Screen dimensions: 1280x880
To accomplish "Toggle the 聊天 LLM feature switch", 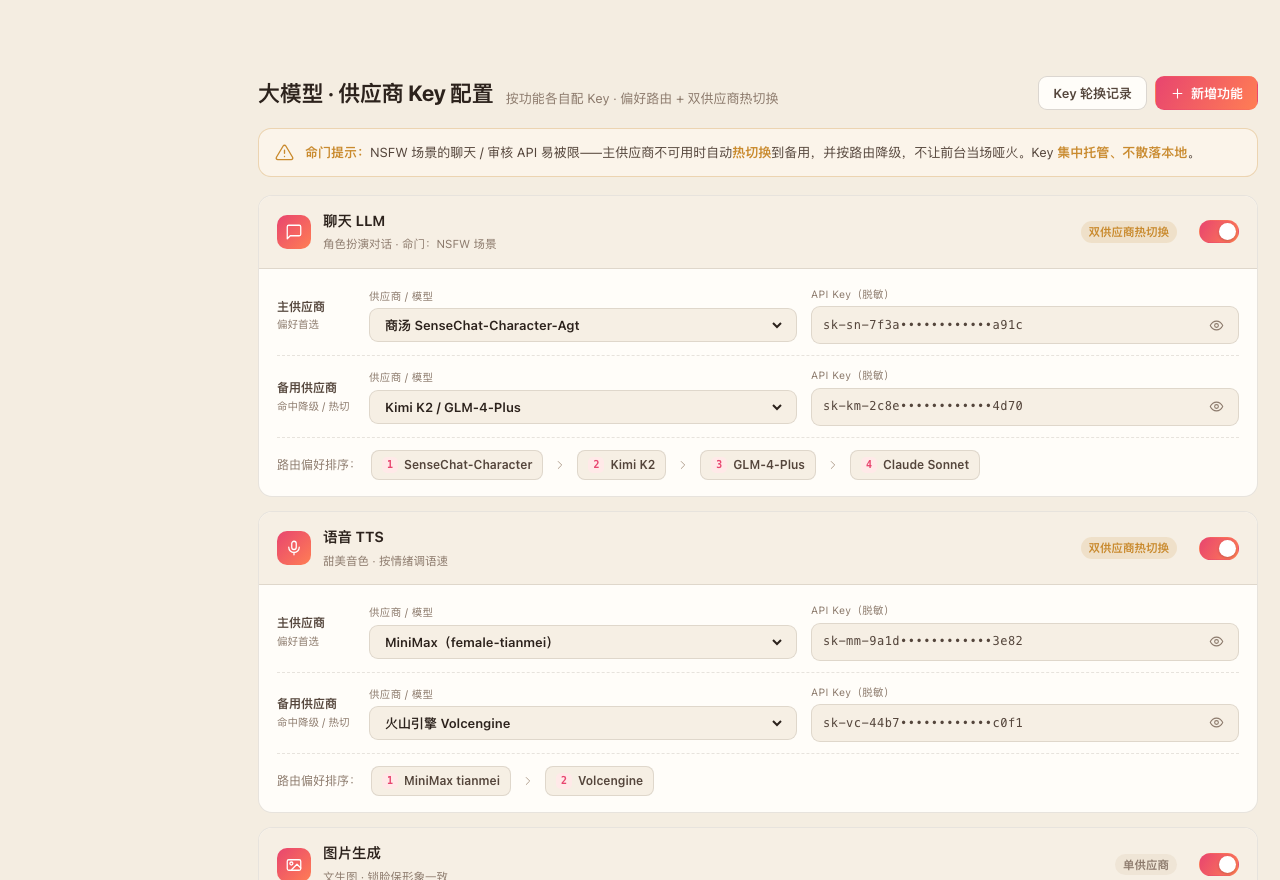I will tap(1219, 232).
